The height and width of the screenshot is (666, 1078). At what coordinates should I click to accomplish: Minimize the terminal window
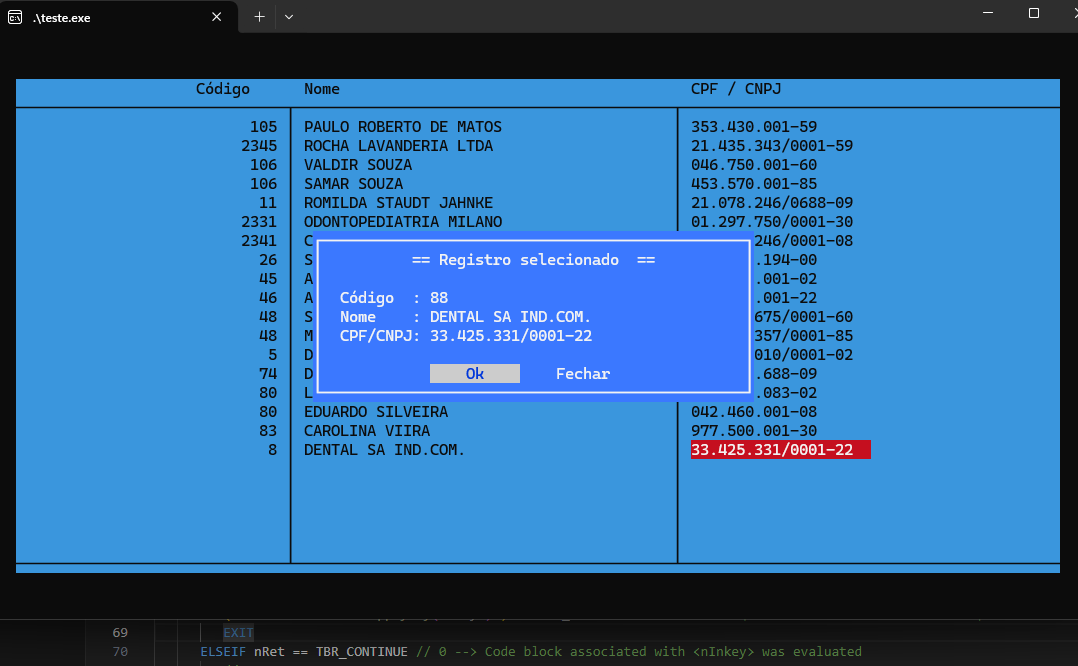click(x=987, y=14)
